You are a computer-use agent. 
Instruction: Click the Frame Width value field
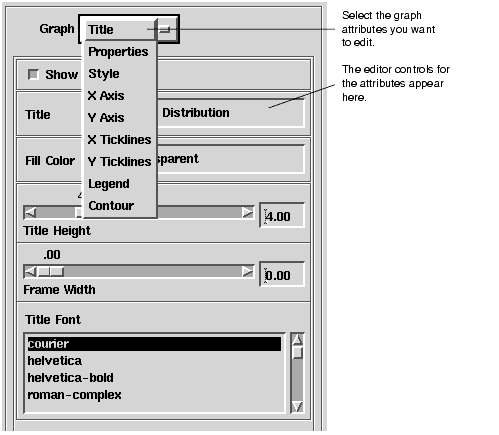[x=282, y=274]
